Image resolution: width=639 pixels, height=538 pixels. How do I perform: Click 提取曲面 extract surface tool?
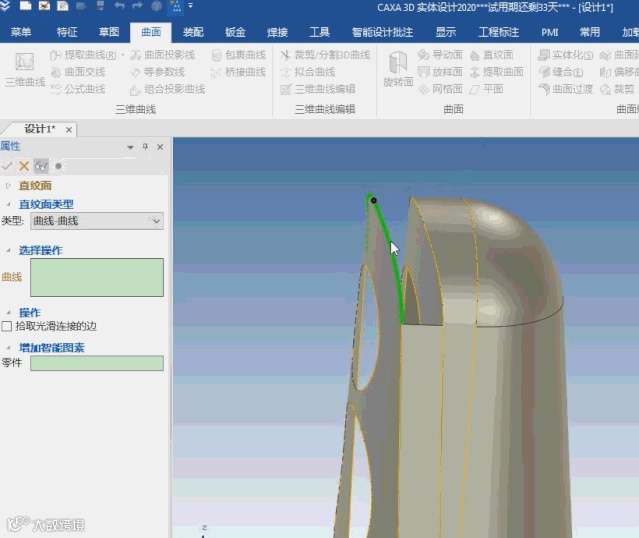496,72
